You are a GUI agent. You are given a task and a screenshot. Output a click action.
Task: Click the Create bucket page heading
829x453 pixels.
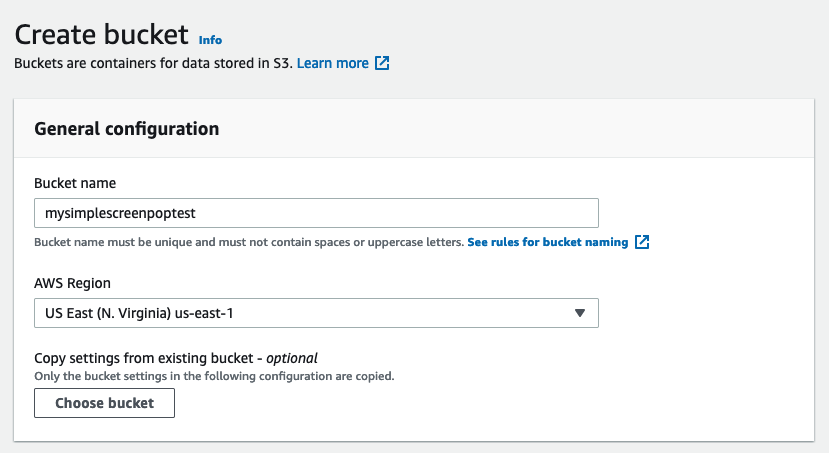pos(101,35)
